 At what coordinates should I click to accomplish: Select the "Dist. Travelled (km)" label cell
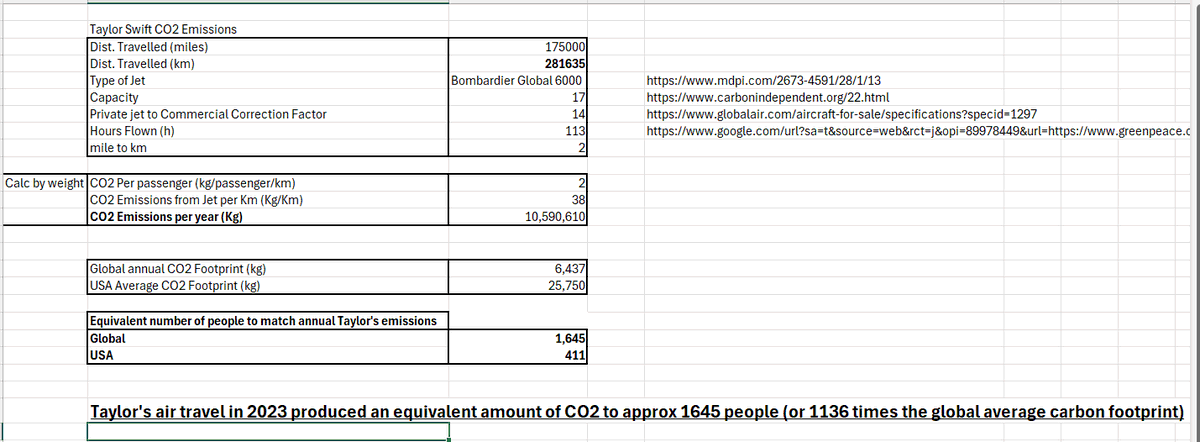tap(268, 63)
